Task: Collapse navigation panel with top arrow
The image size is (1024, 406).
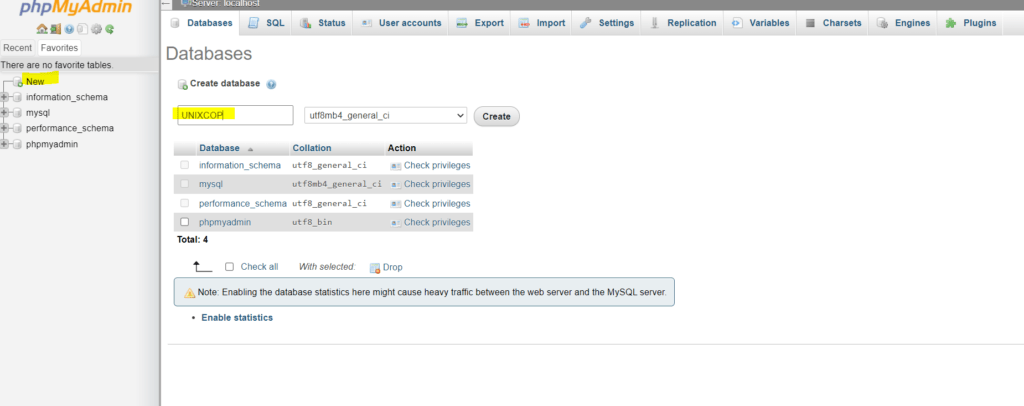Action: click(x=167, y=3)
